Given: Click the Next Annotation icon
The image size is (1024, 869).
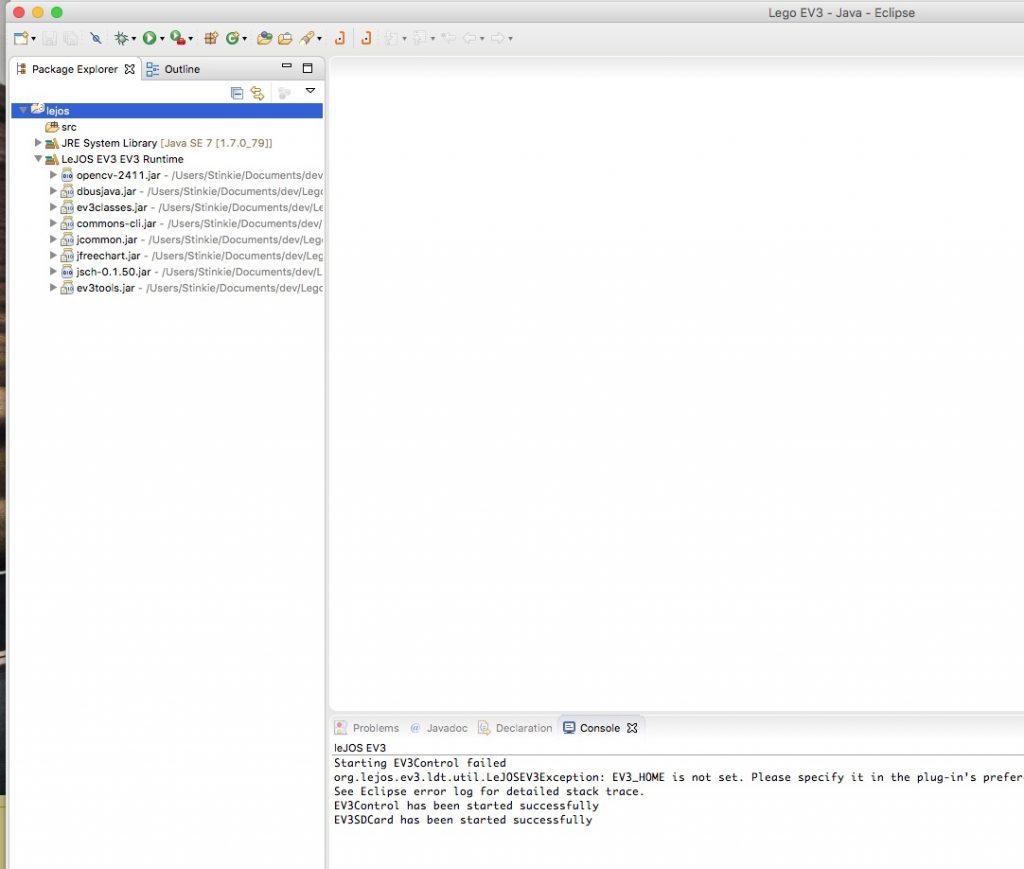Looking at the screenshot, I should (391, 39).
